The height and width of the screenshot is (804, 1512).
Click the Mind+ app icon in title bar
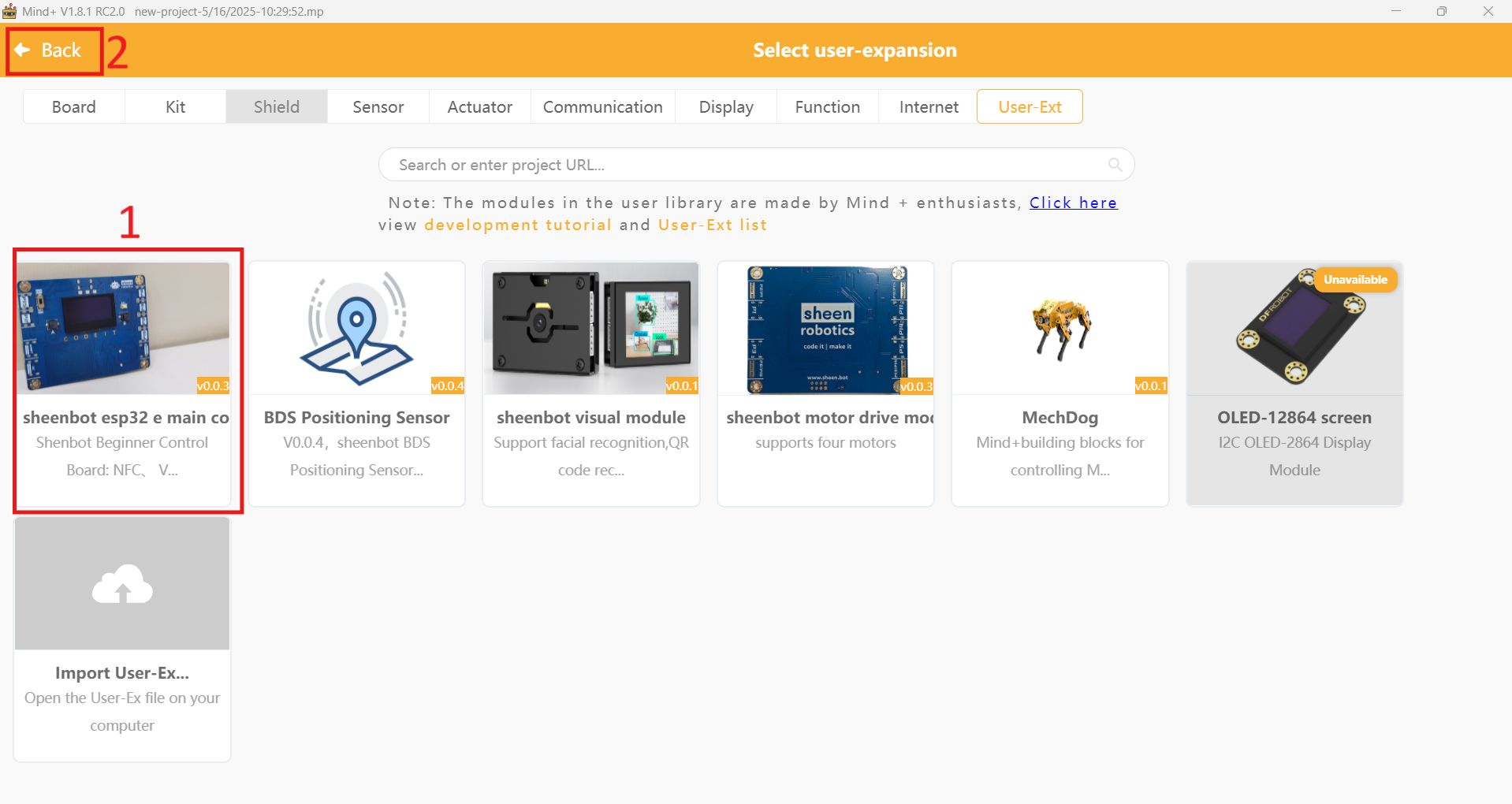[9, 11]
